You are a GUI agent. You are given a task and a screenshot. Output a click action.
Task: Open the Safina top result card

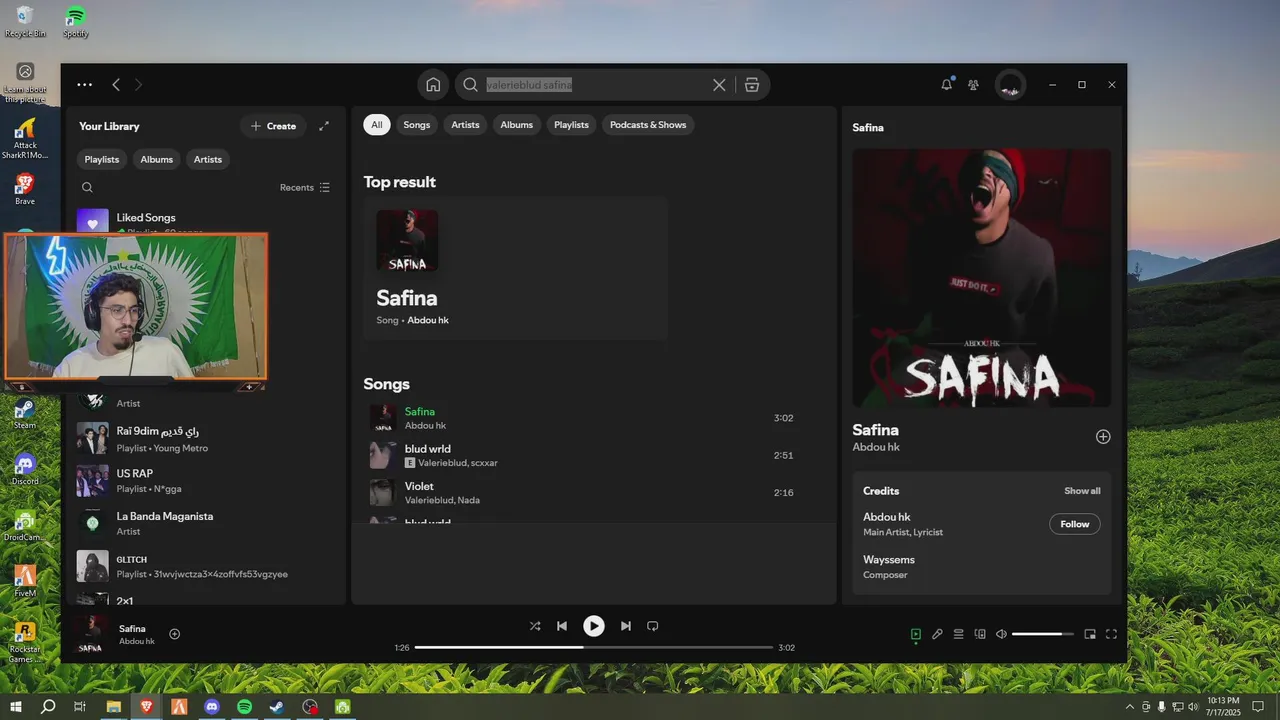(x=515, y=268)
